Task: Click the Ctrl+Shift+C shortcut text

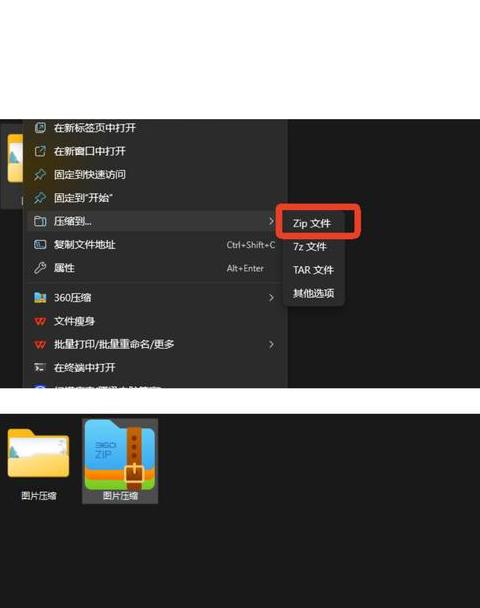Action: [251, 245]
